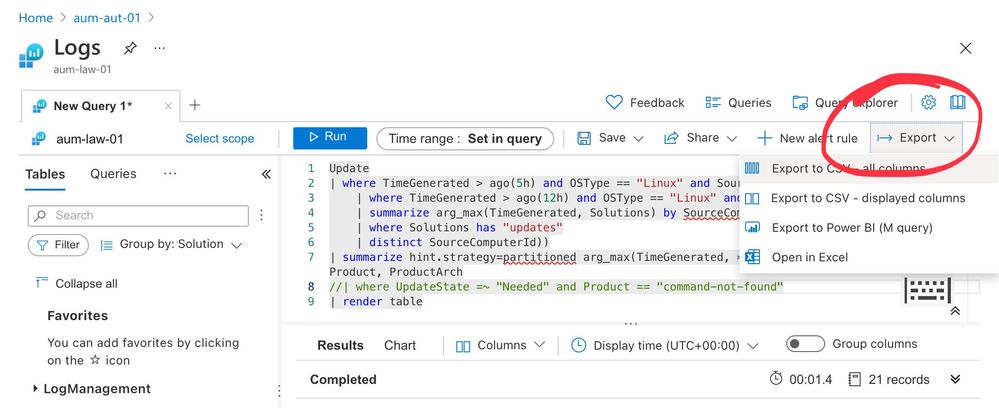Open the documentation book icon

pyautogui.click(x=958, y=103)
